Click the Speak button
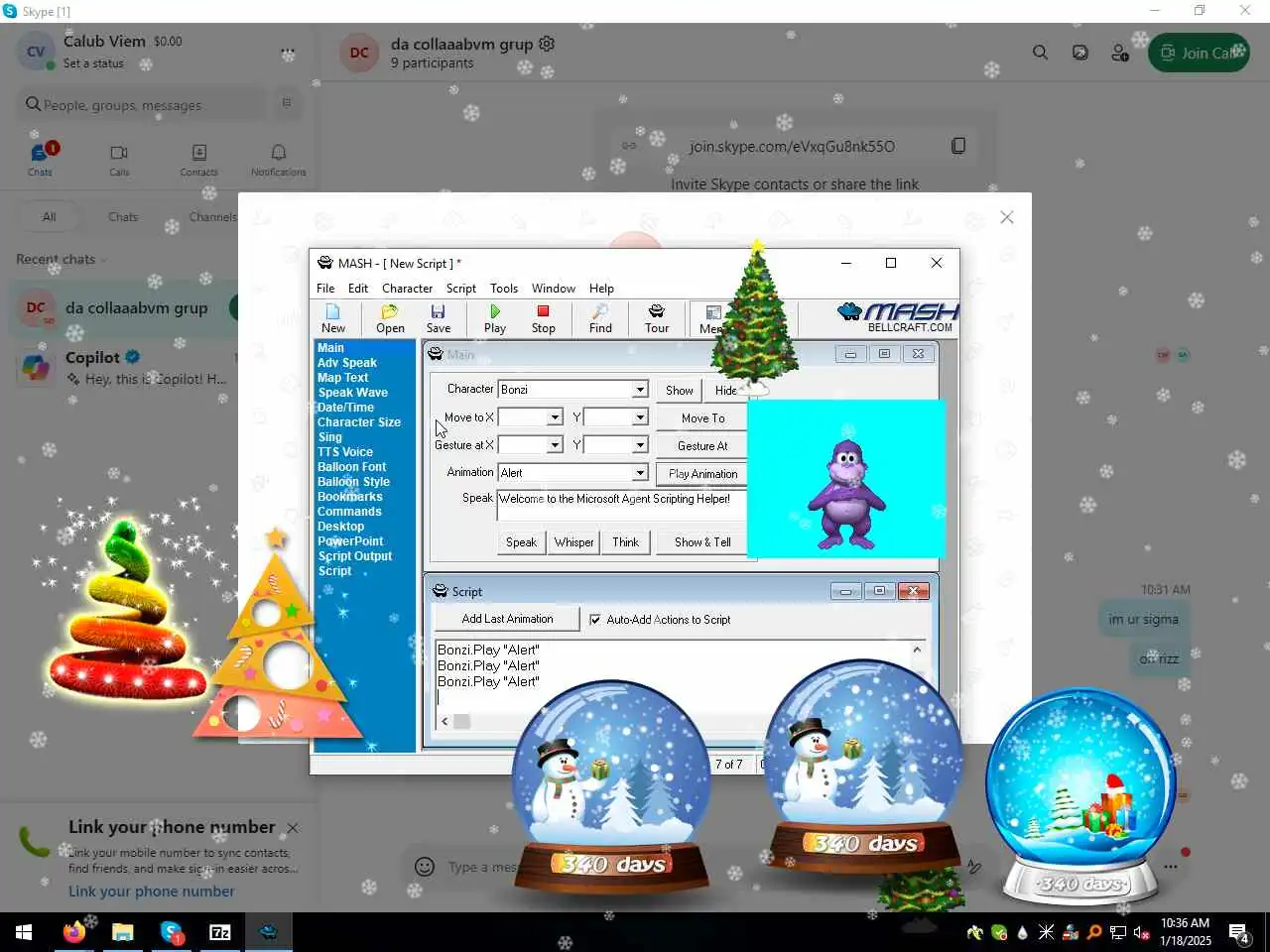This screenshot has width=1270, height=952. tap(521, 542)
